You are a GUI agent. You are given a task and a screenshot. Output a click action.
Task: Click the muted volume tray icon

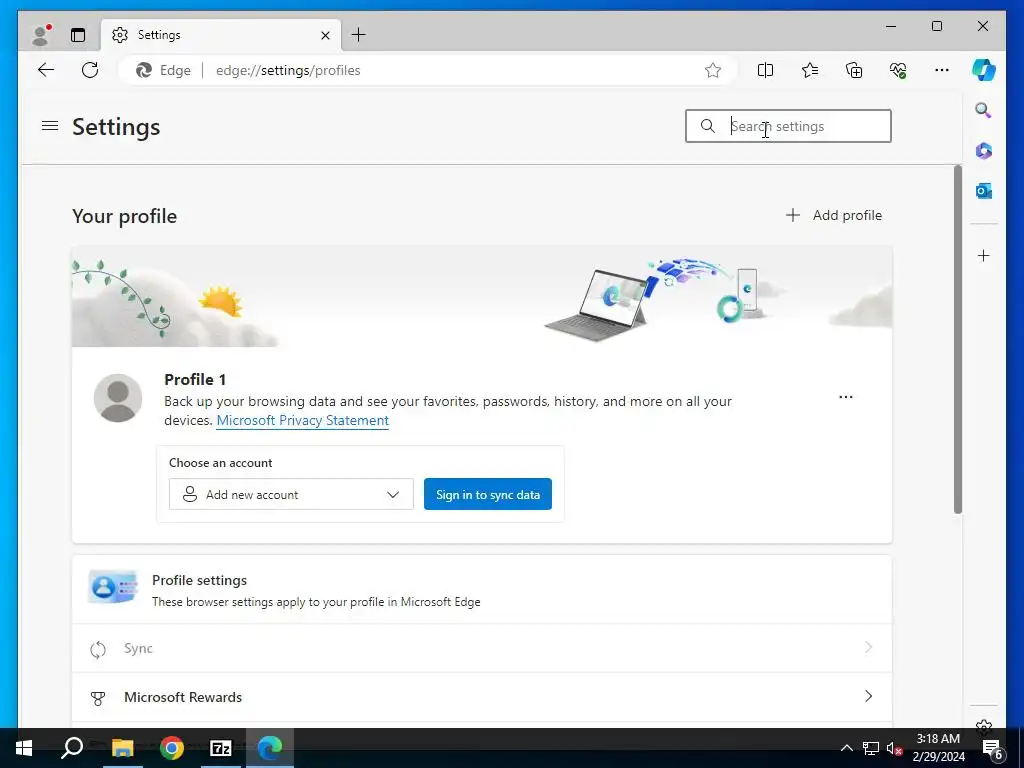click(x=894, y=748)
